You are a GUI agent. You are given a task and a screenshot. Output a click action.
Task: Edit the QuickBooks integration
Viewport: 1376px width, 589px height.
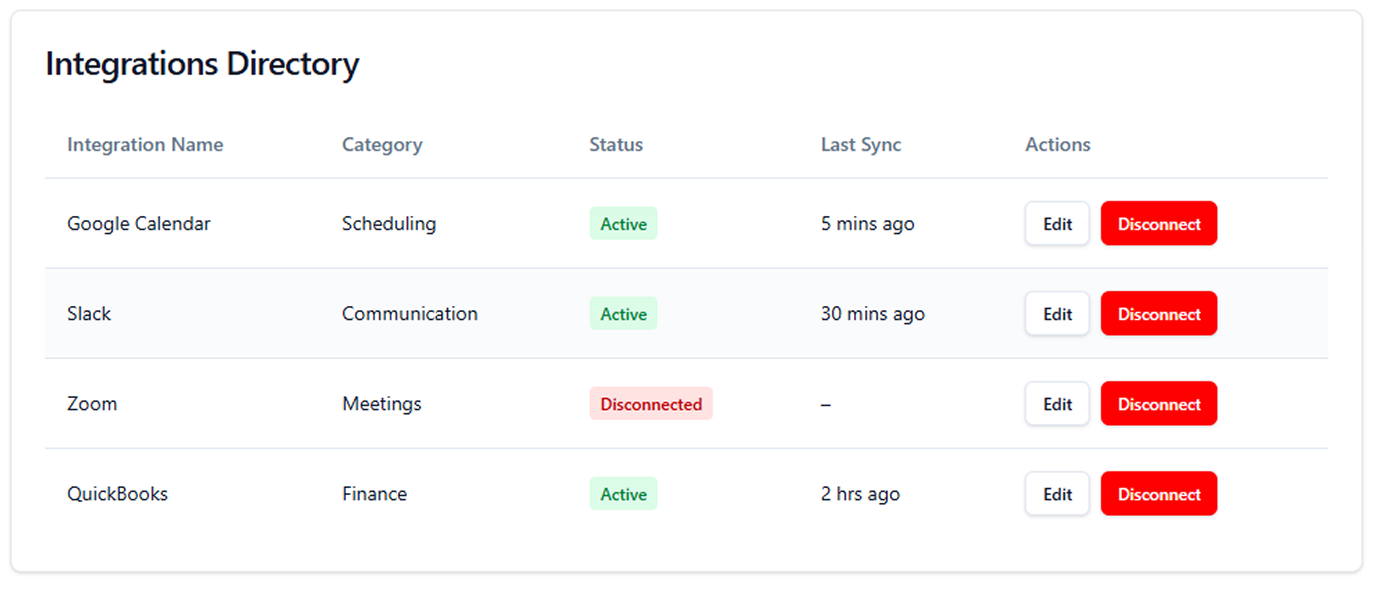coord(1057,494)
